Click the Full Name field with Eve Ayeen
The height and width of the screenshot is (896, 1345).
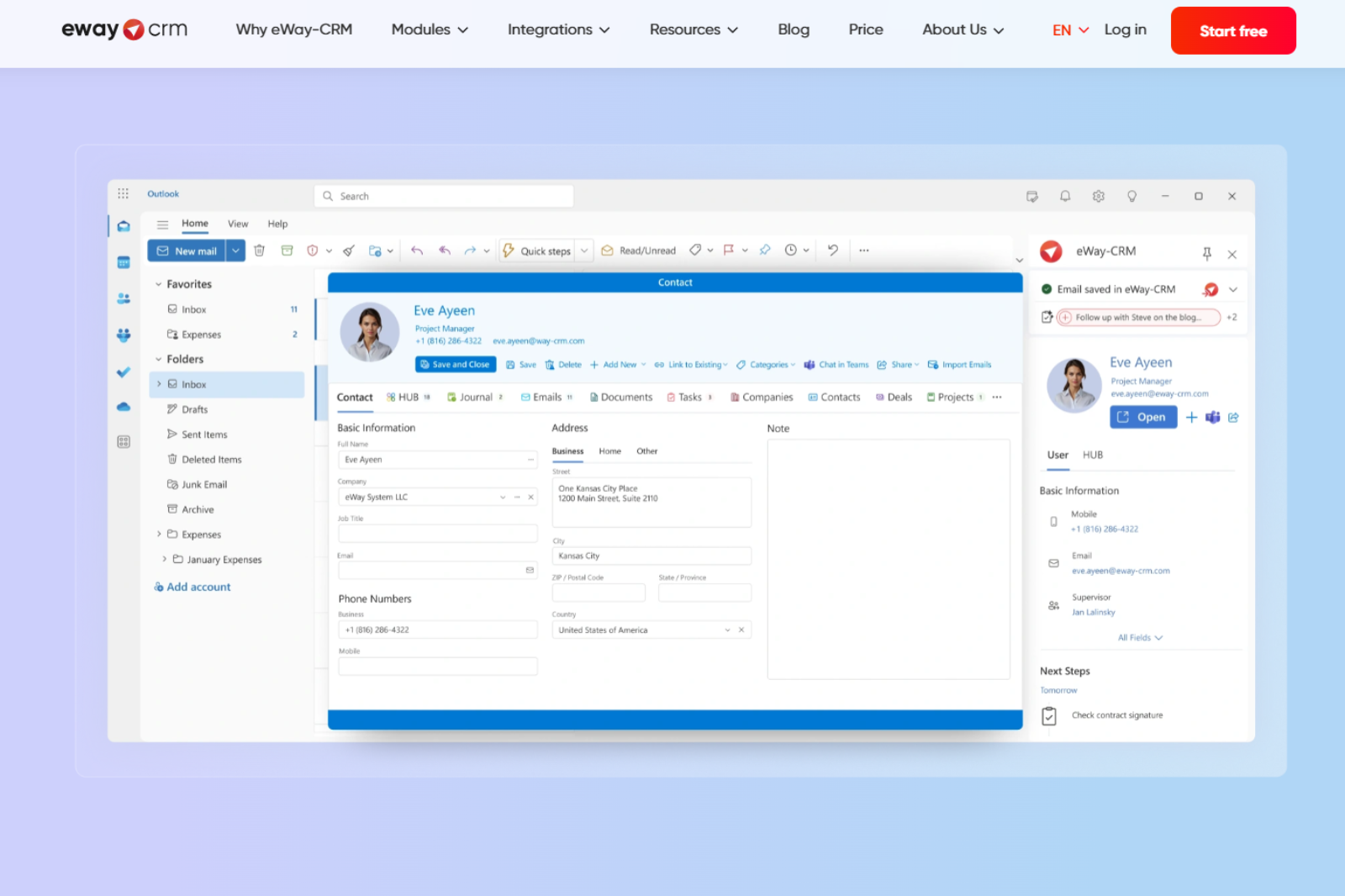coord(437,460)
